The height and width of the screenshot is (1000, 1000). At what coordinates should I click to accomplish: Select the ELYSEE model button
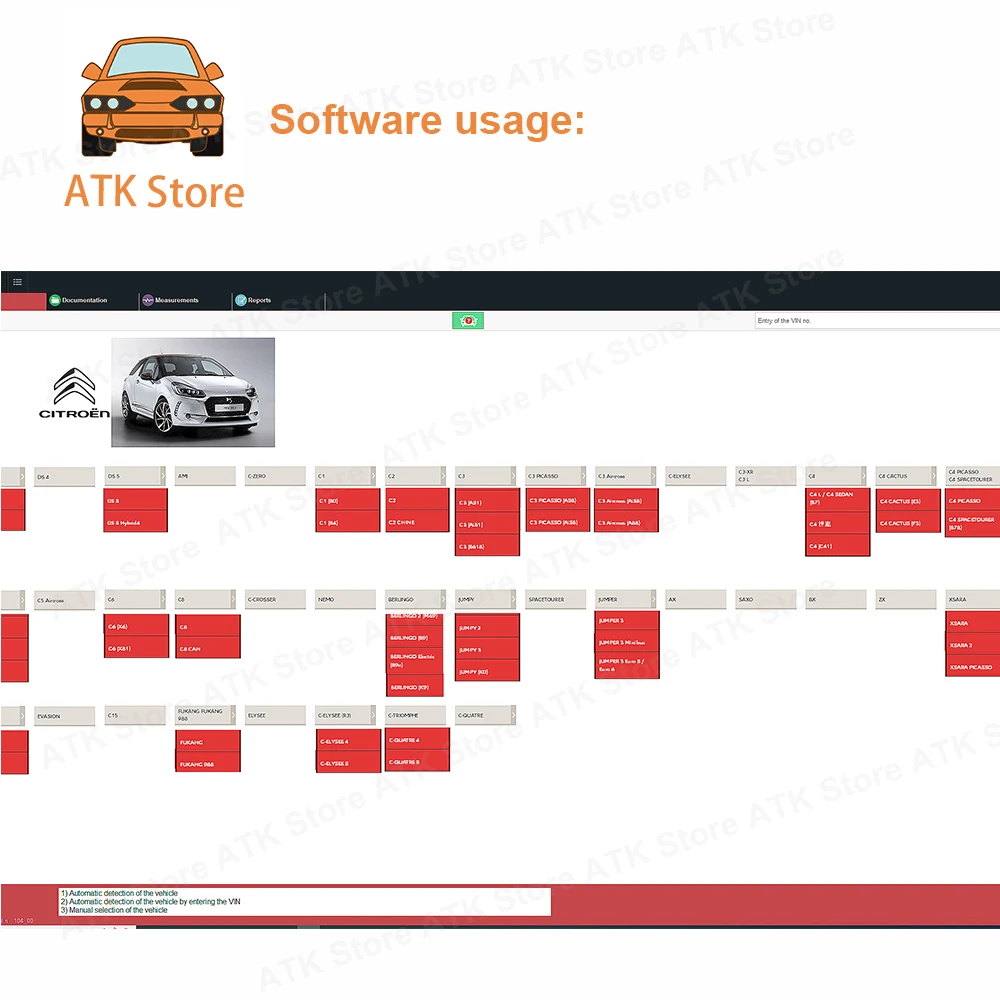pos(275,715)
